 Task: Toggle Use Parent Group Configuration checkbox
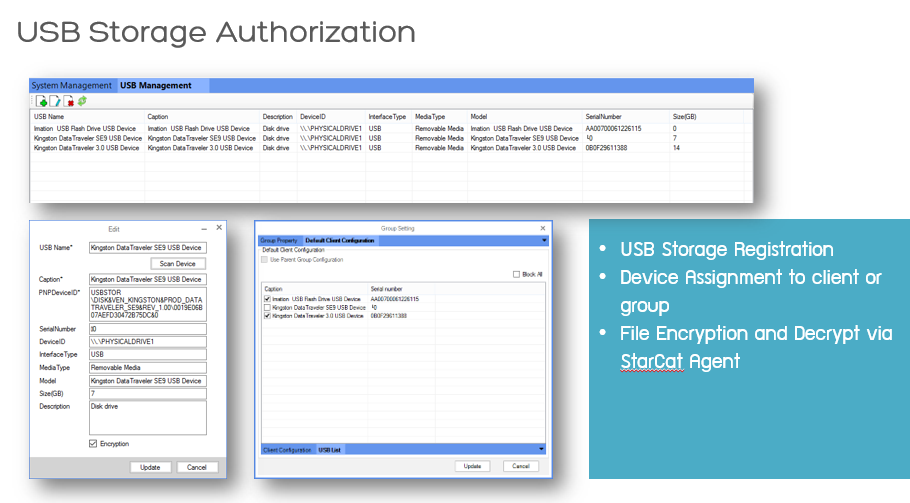pos(265,260)
